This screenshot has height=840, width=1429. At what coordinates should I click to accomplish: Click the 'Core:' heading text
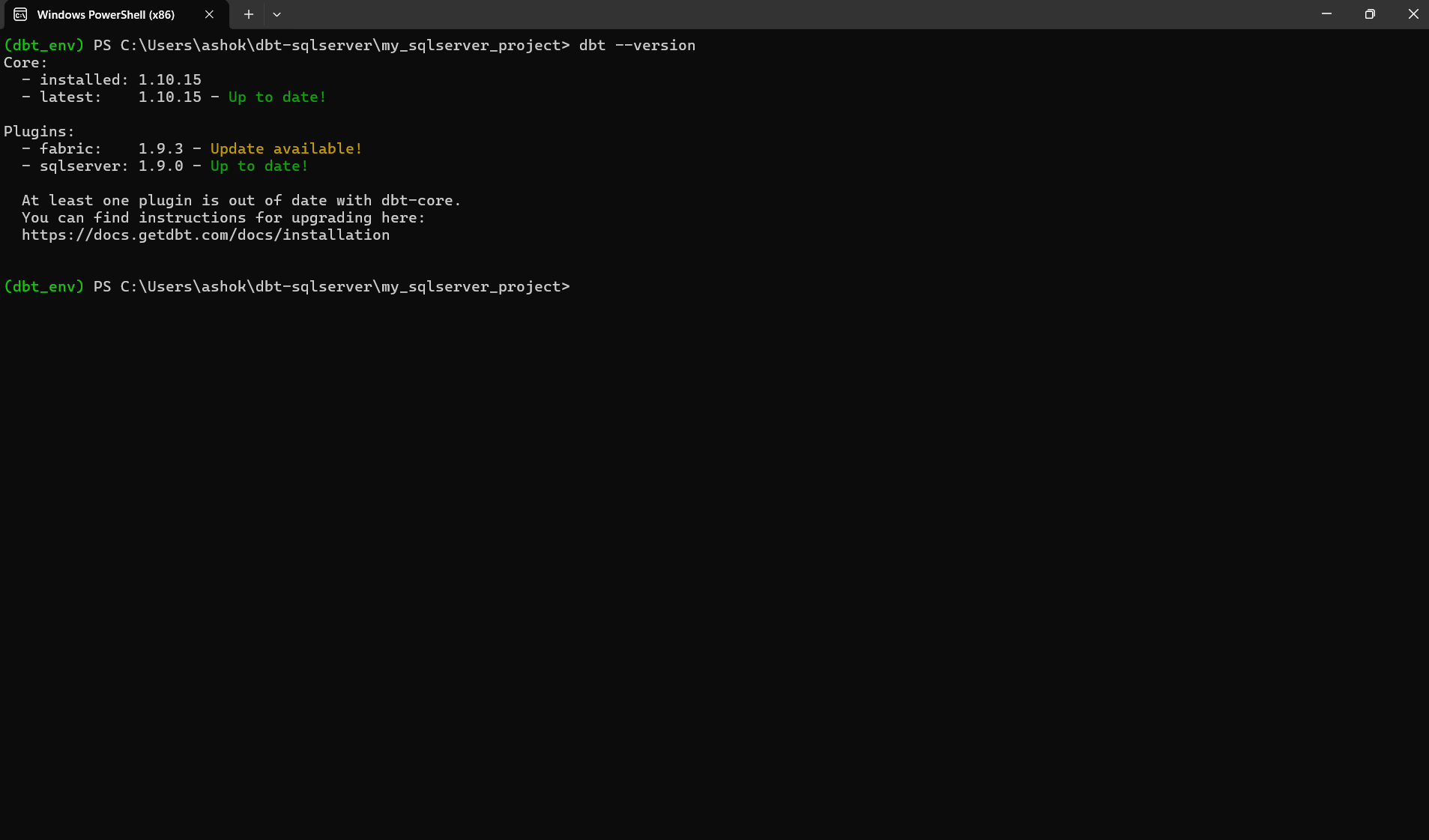(x=25, y=63)
